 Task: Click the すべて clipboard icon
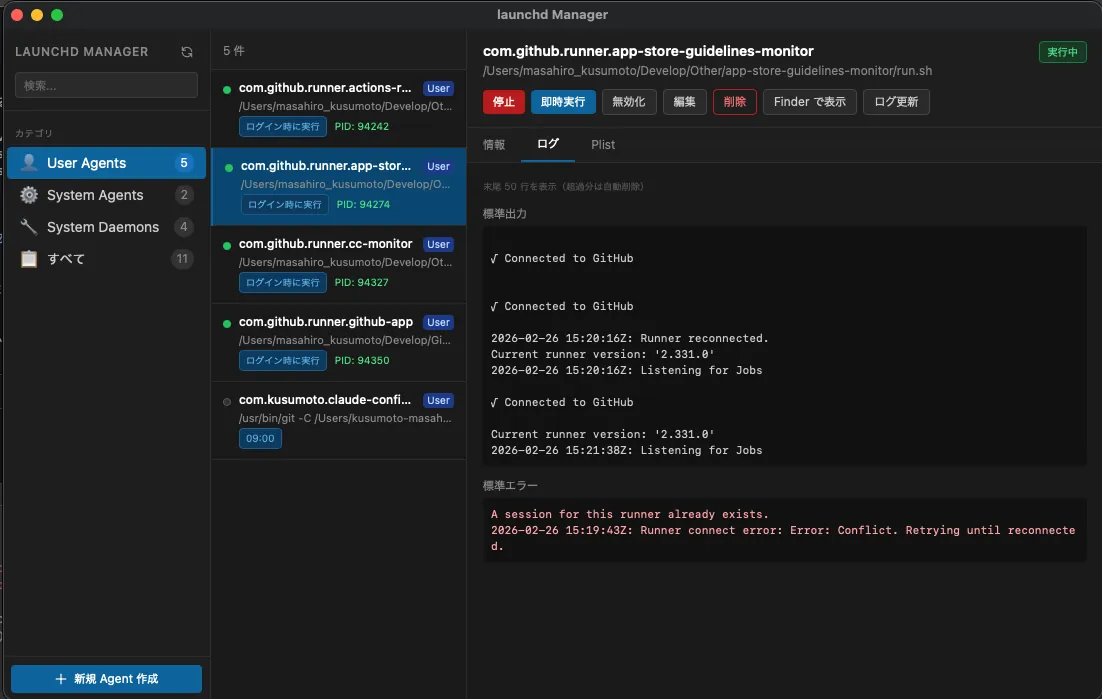click(29, 259)
